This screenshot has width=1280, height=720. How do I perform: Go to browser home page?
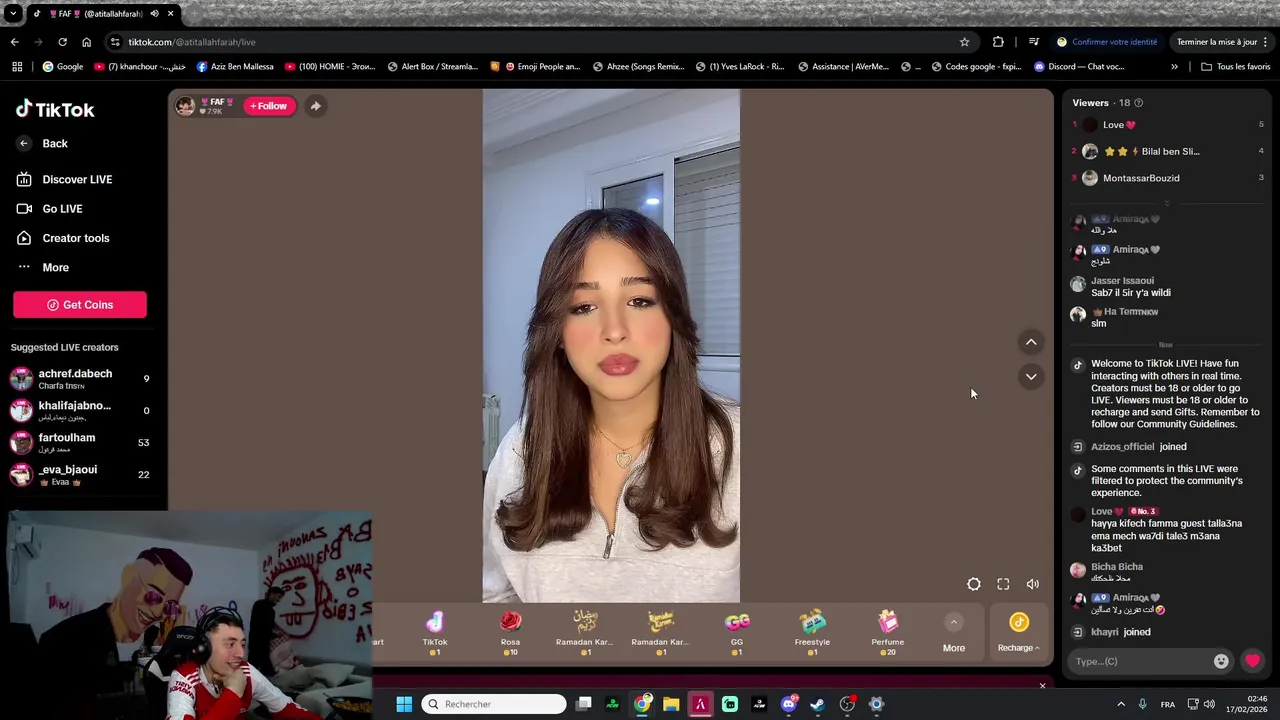pyautogui.click(x=86, y=42)
